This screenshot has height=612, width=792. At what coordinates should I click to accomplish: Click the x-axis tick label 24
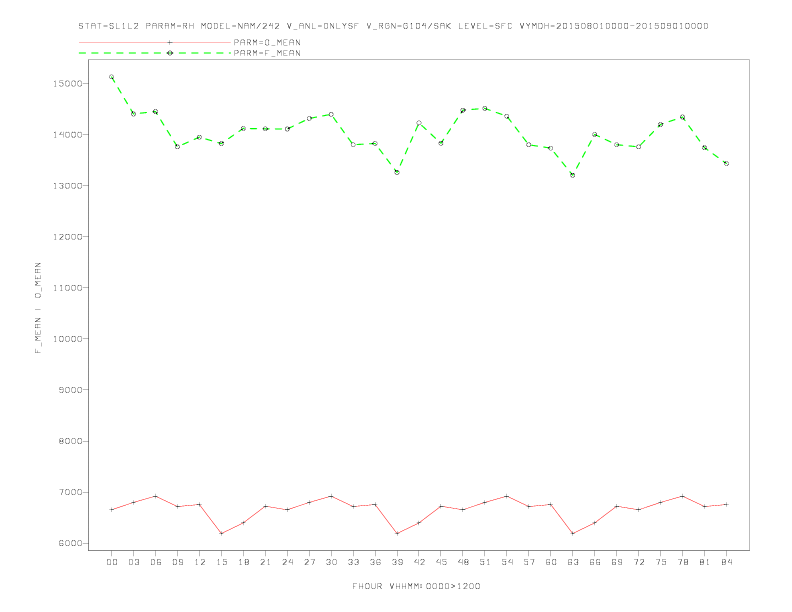pyautogui.click(x=287, y=562)
